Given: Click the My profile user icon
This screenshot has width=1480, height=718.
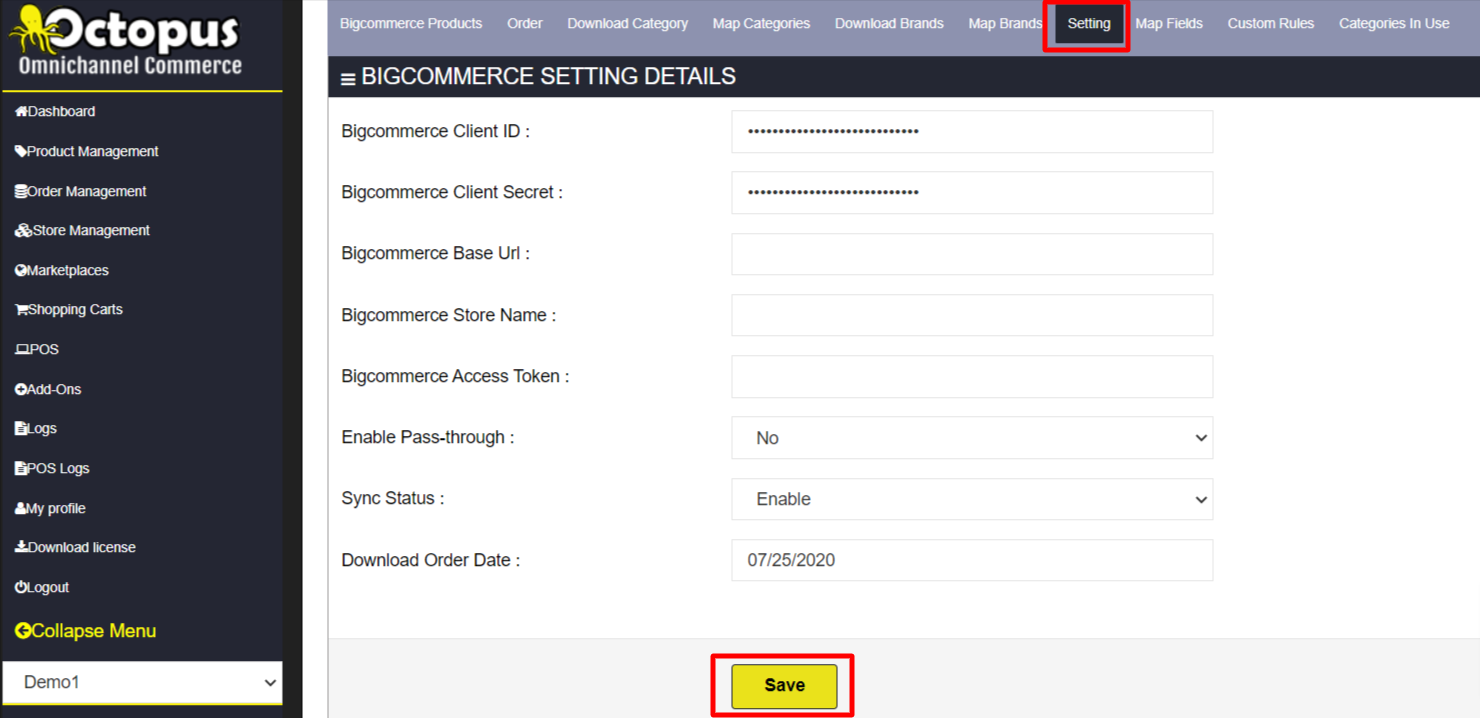Looking at the screenshot, I should click(x=20, y=509).
